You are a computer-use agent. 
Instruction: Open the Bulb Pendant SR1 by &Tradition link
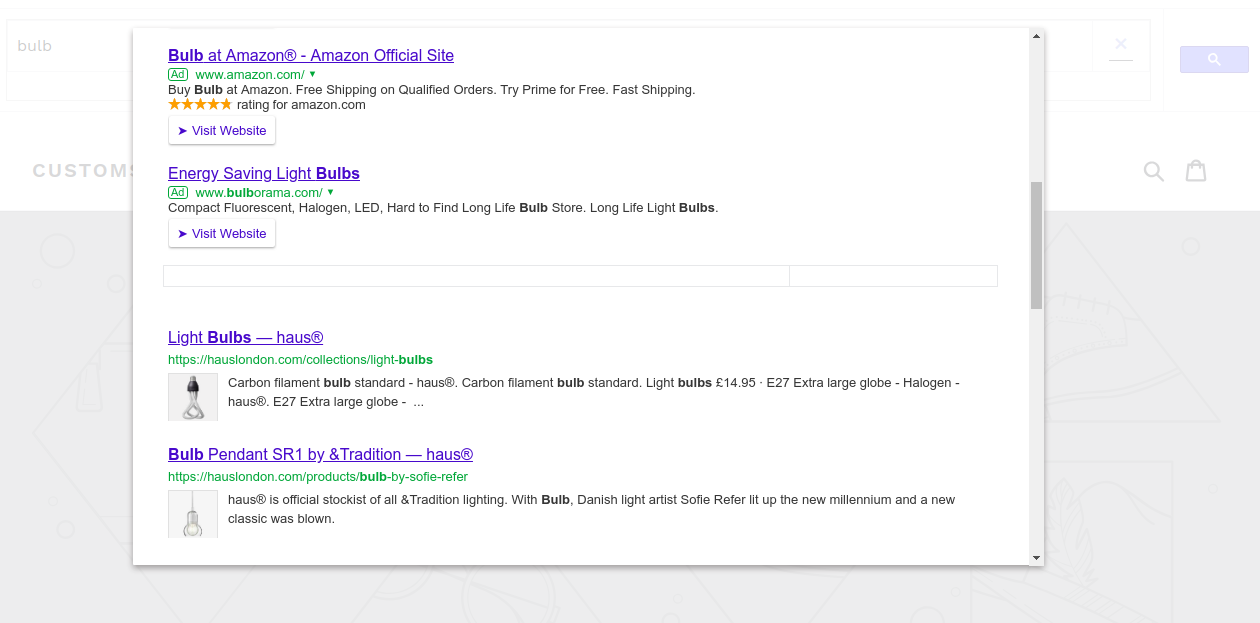pos(320,454)
